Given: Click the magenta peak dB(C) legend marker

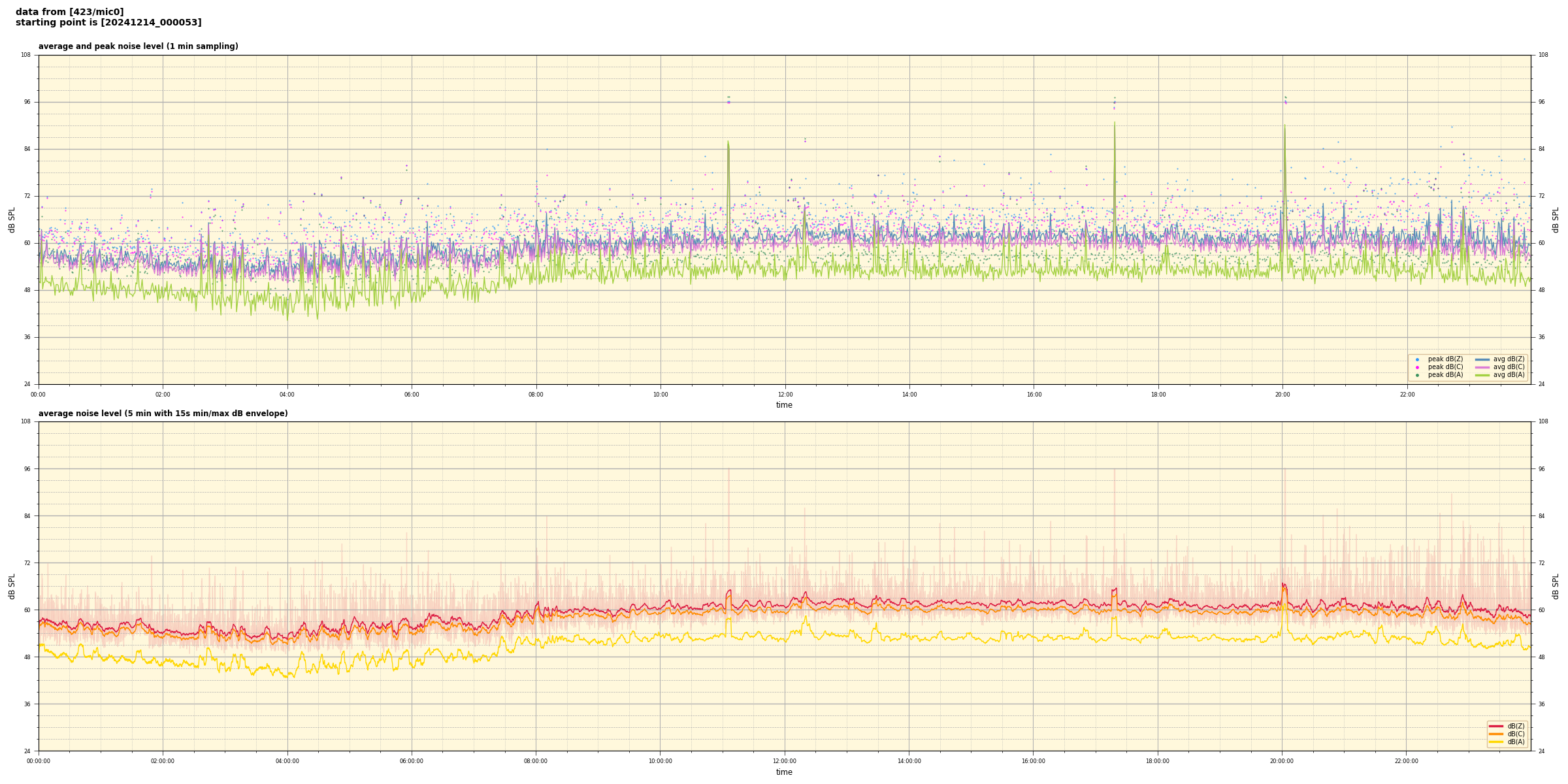Looking at the screenshot, I should 1417,367.
